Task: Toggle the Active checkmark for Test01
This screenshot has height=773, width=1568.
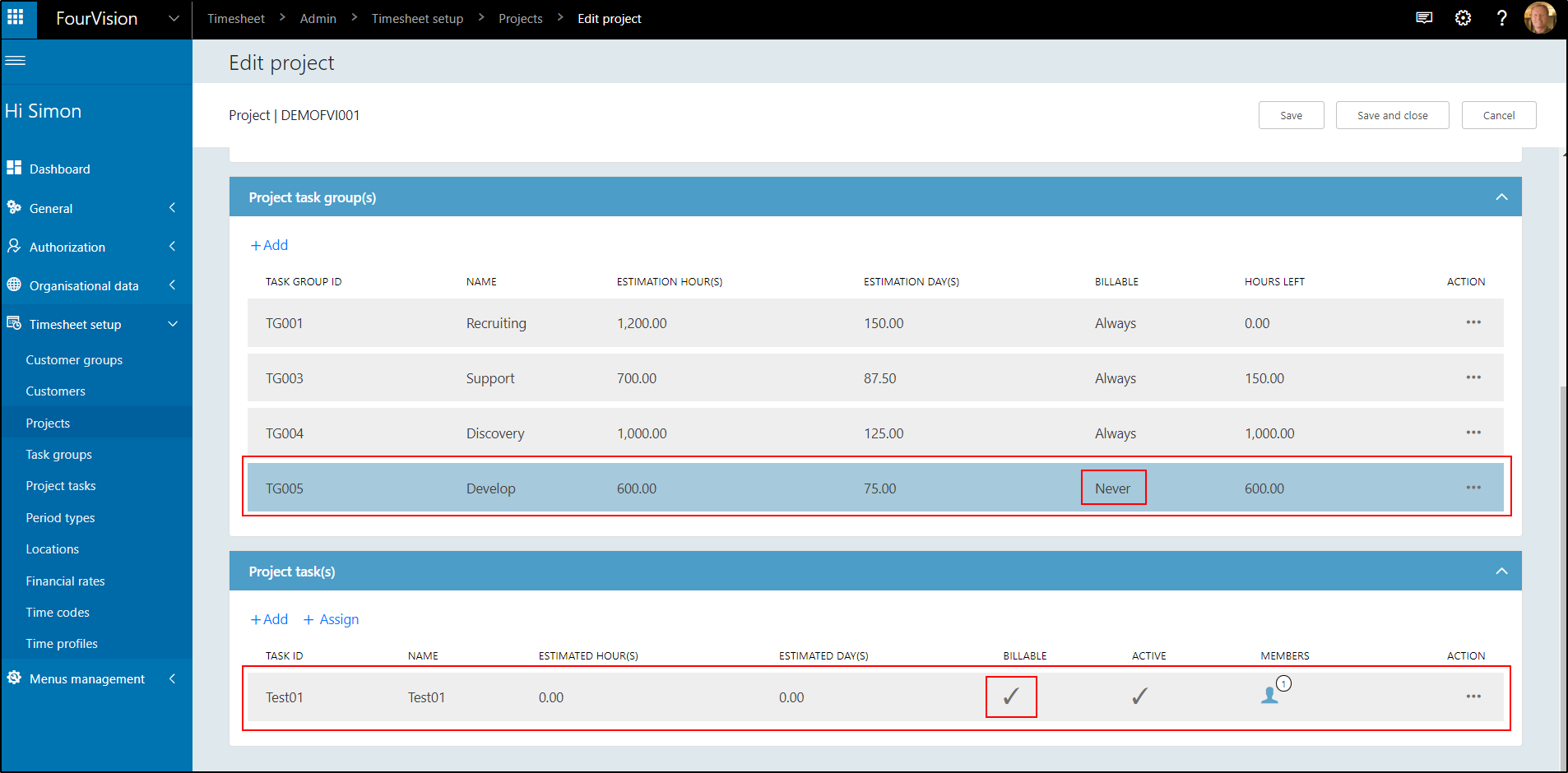Action: point(1139,697)
